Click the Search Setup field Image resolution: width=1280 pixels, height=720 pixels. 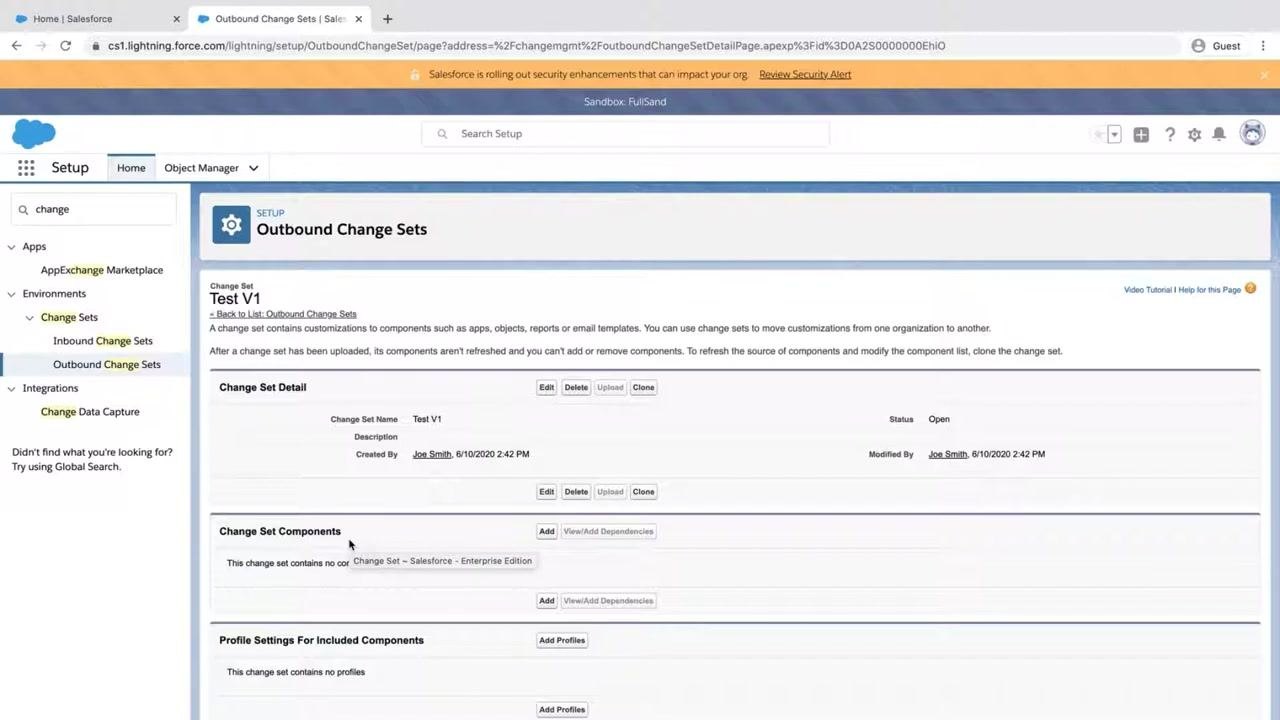click(x=626, y=134)
